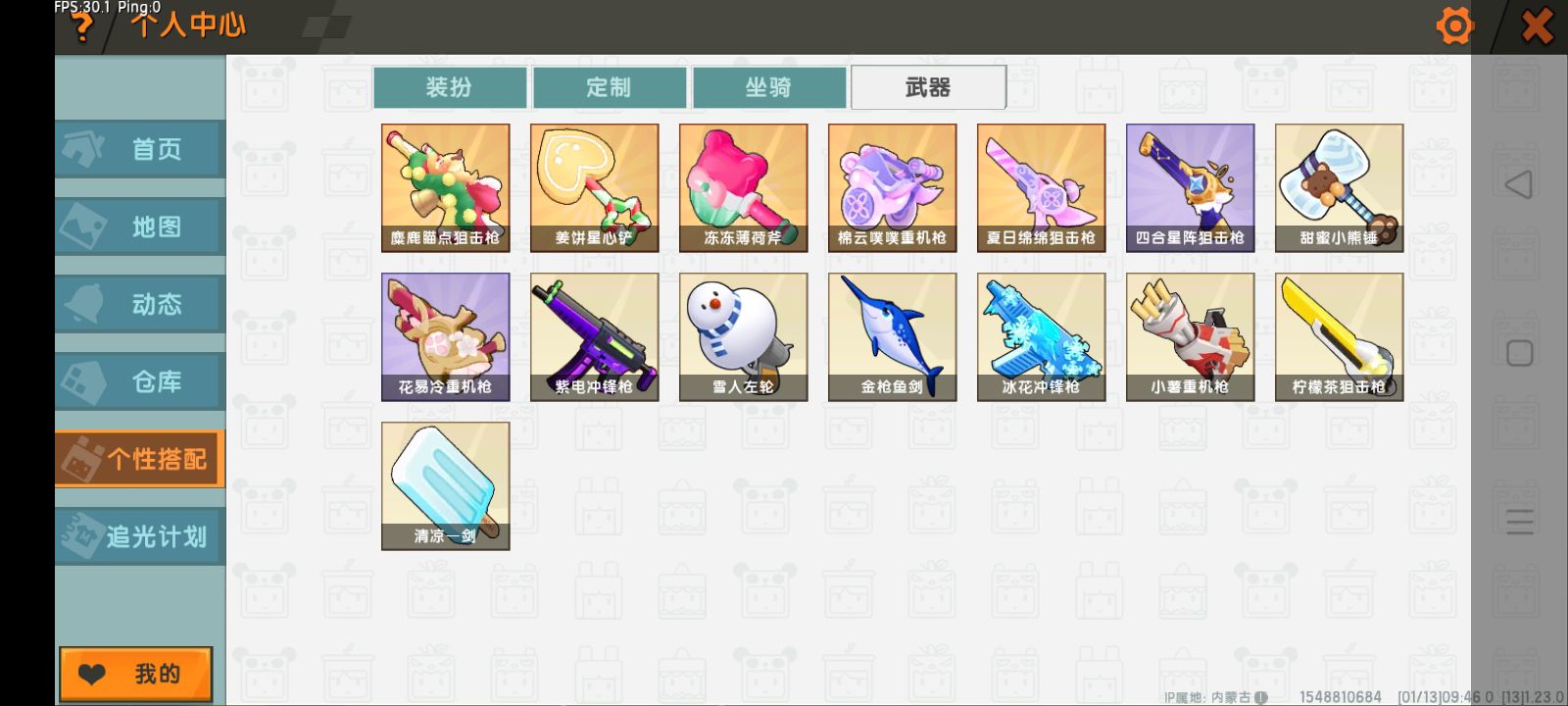Choose the 姜饼星心铲 gingerbread shovel

[x=594, y=187]
